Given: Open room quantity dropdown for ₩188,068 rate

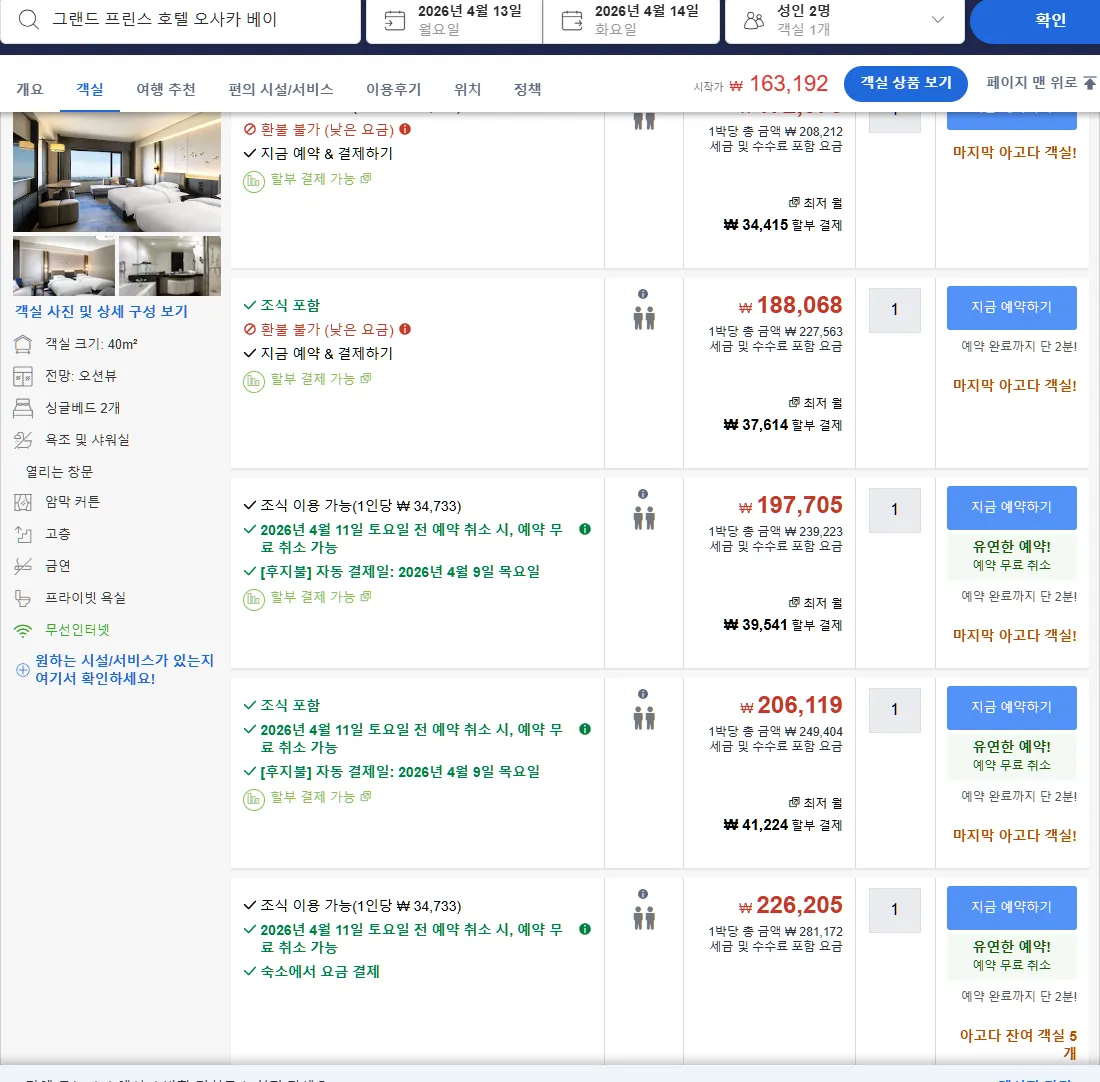Looking at the screenshot, I should pyautogui.click(x=894, y=309).
